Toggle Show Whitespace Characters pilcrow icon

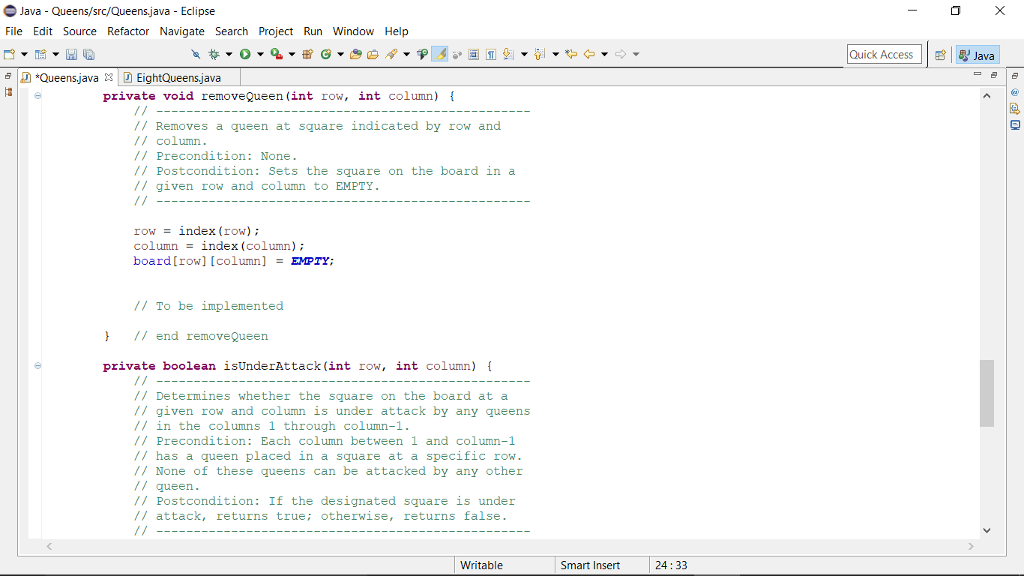point(491,54)
